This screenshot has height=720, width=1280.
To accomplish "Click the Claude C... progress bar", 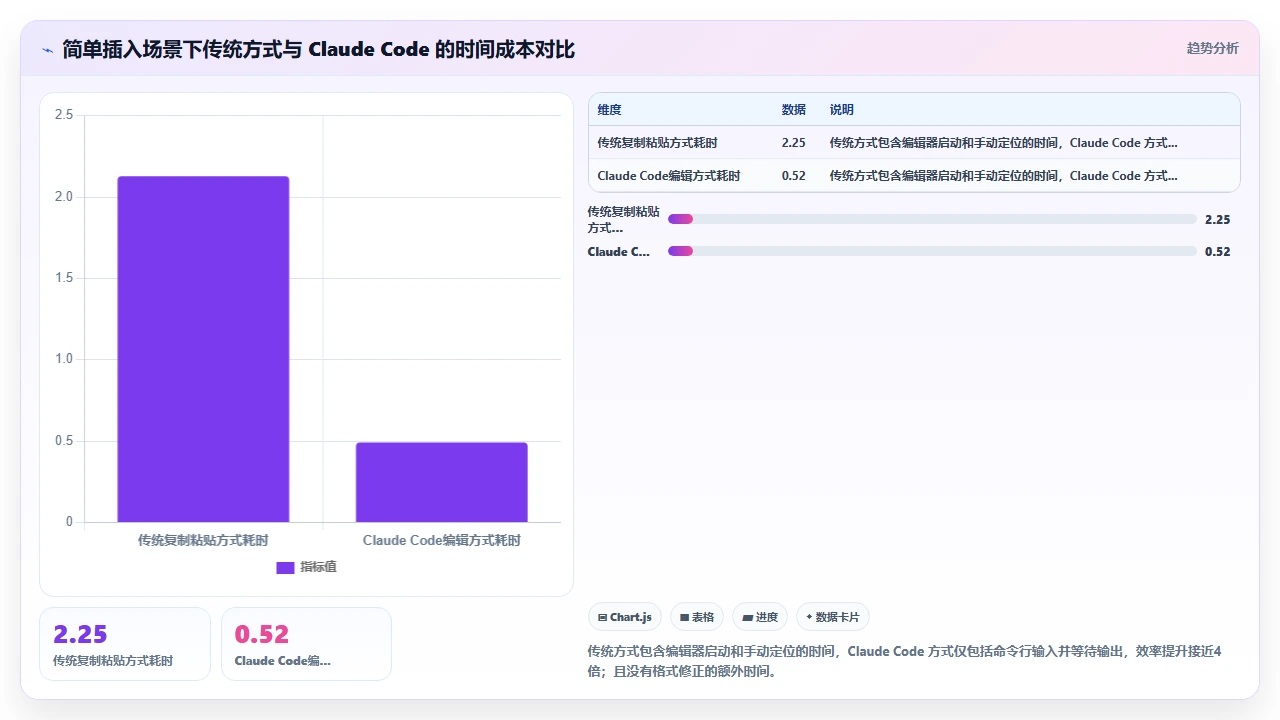I will point(932,251).
